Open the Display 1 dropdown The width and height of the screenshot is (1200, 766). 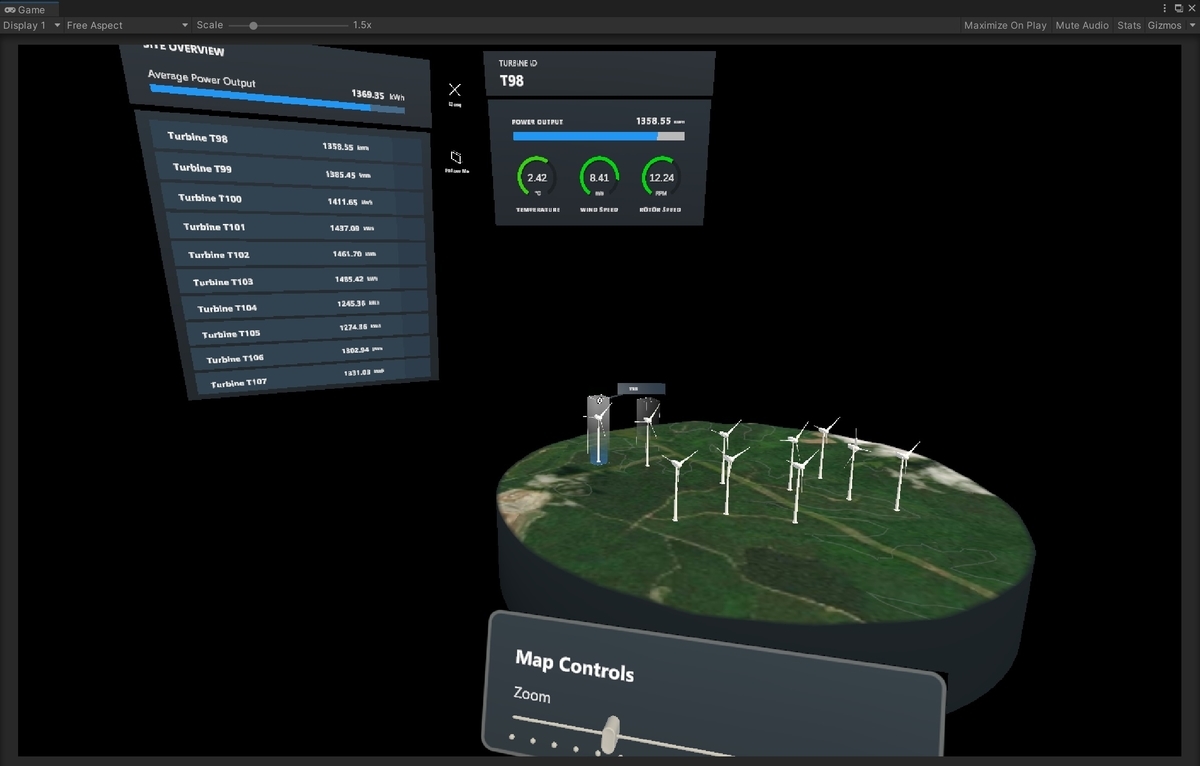[31, 25]
